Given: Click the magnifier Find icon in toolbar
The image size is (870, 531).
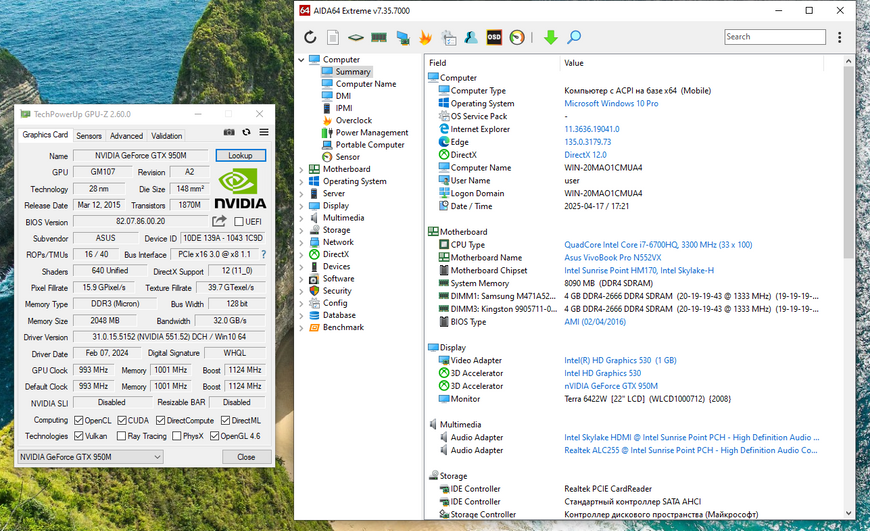Looking at the screenshot, I should [574, 37].
